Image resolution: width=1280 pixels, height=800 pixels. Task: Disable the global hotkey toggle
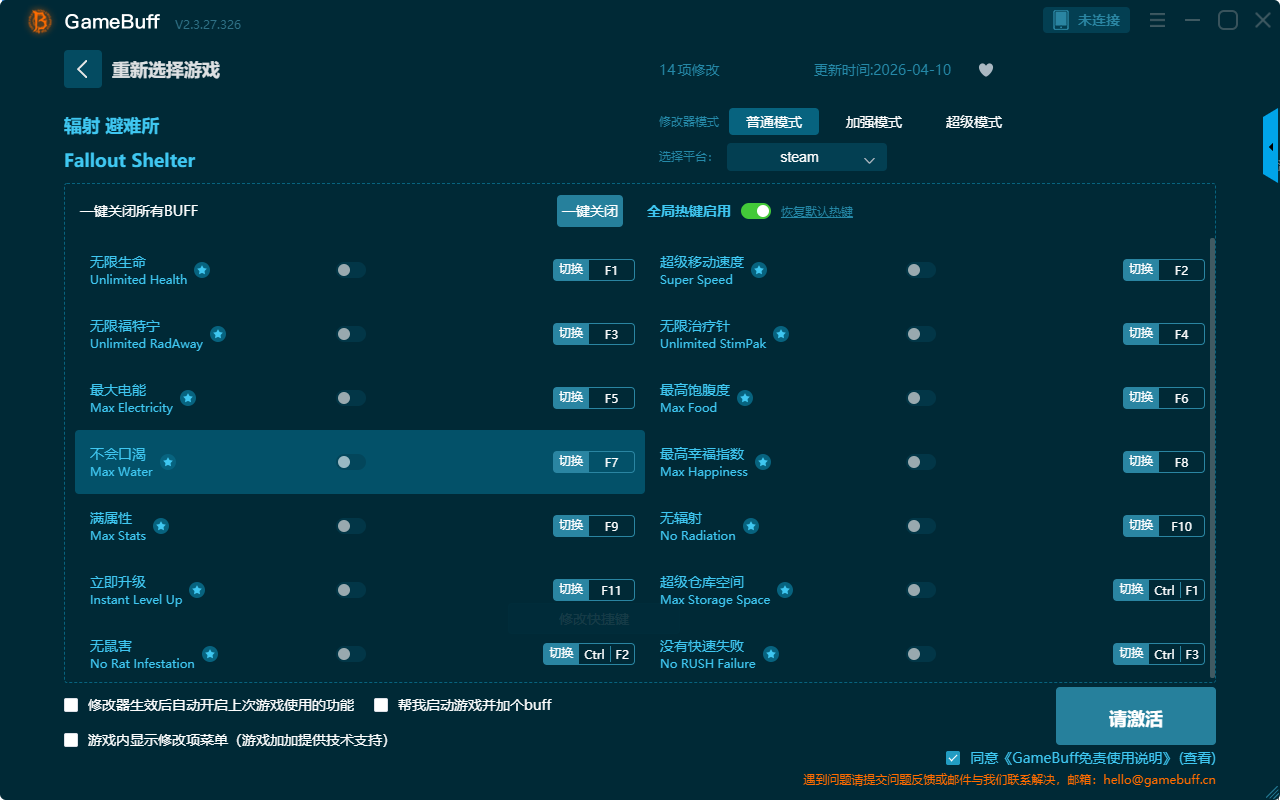click(x=756, y=211)
